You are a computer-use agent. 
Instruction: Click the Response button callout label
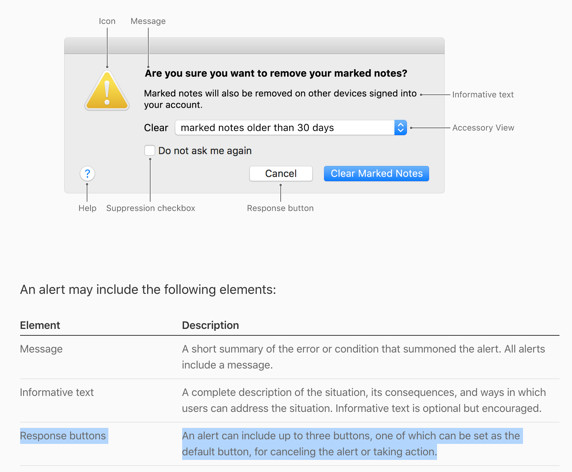(x=280, y=208)
